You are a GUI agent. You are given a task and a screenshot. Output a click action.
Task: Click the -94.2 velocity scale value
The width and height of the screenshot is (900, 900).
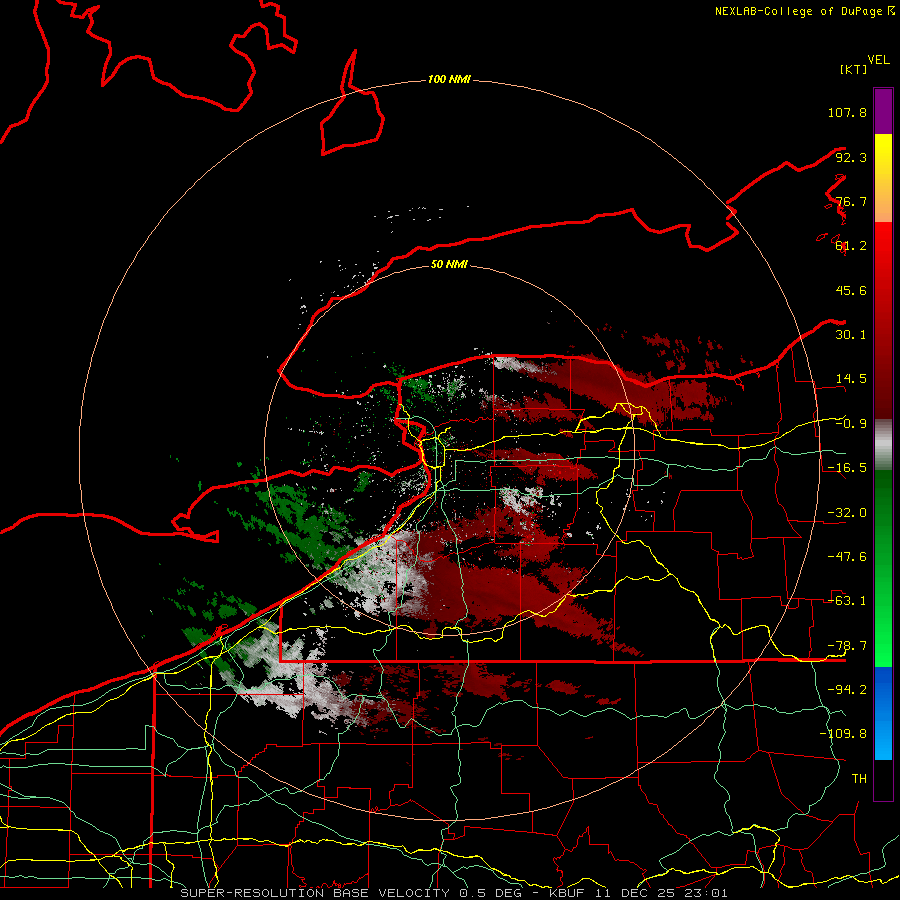point(847,689)
